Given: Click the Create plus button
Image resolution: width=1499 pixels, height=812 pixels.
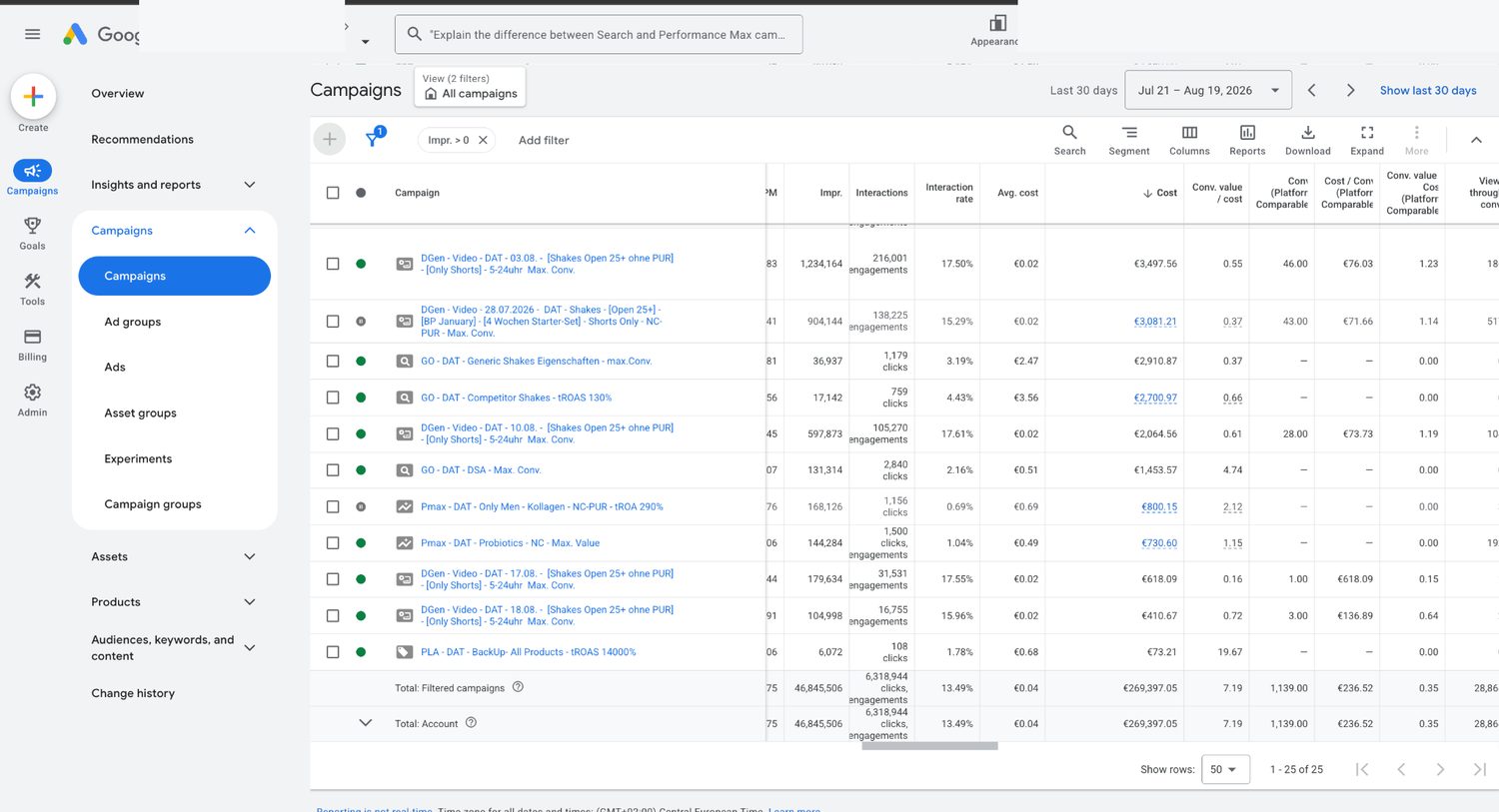Looking at the screenshot, I should point(33,97).
